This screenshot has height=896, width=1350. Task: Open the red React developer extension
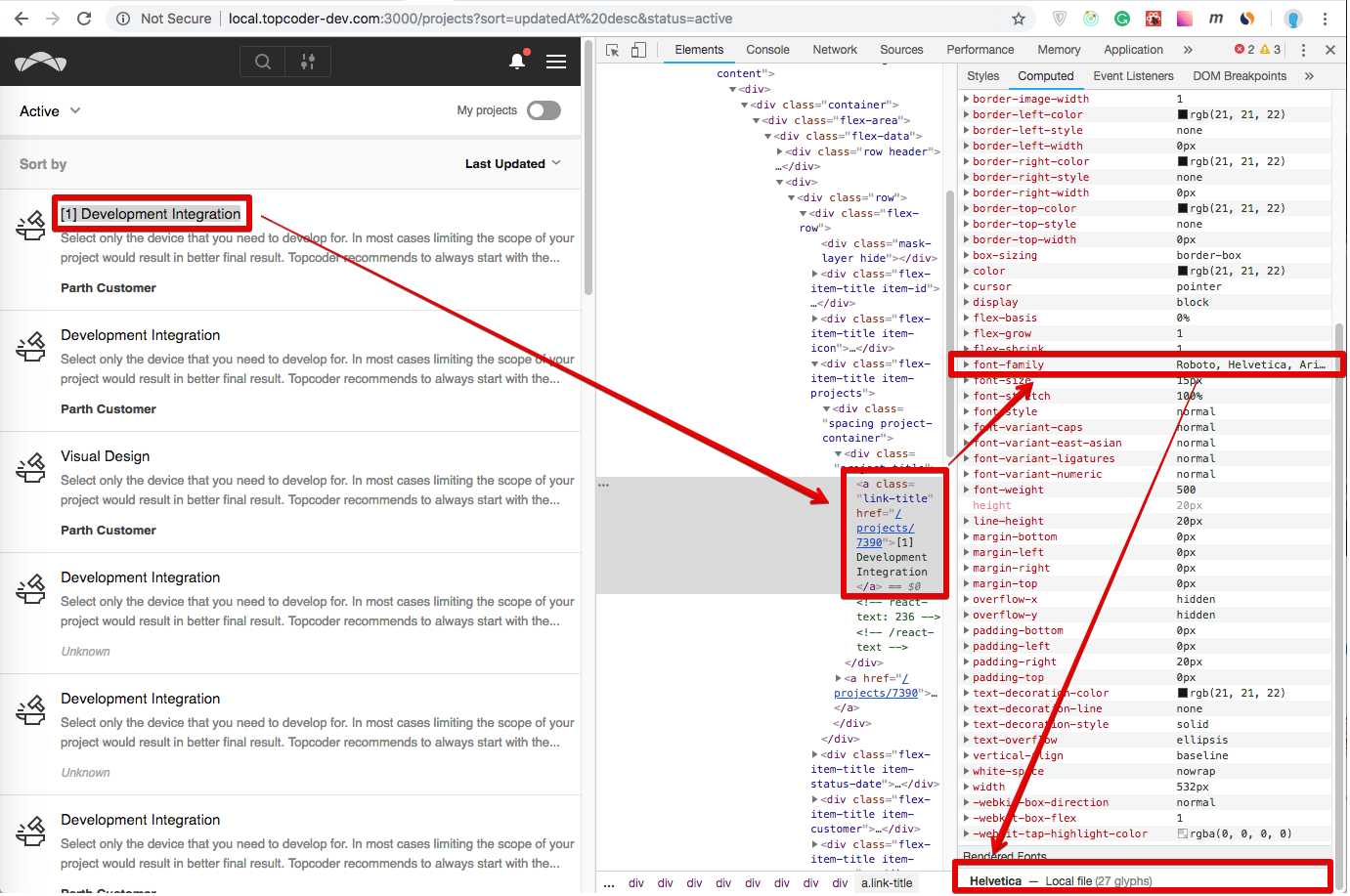(1154, 19)
